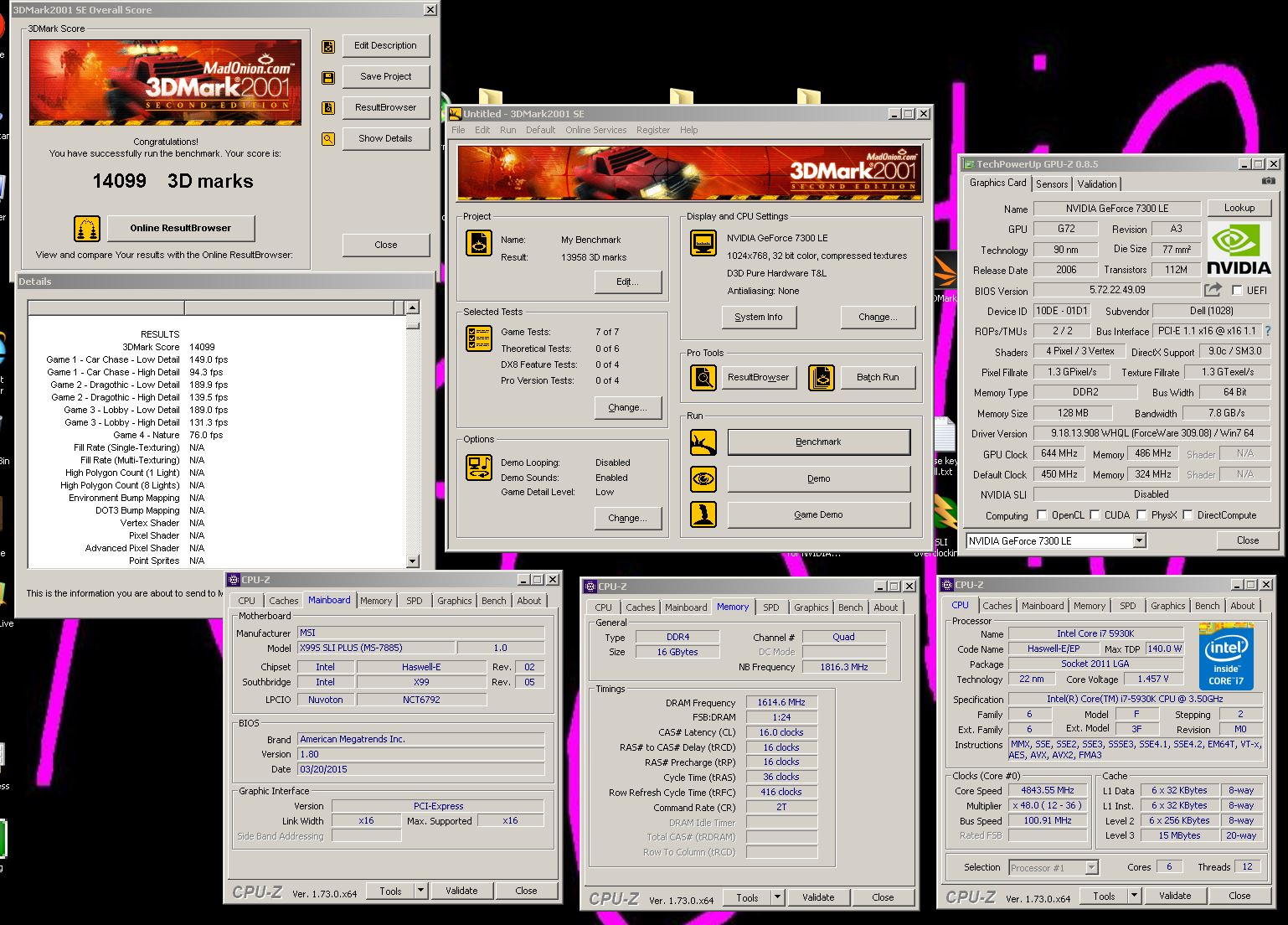Toggle the DirectCompute checkbox in GPU-Z
The image size is (1288, 925).
[1188, 515]
